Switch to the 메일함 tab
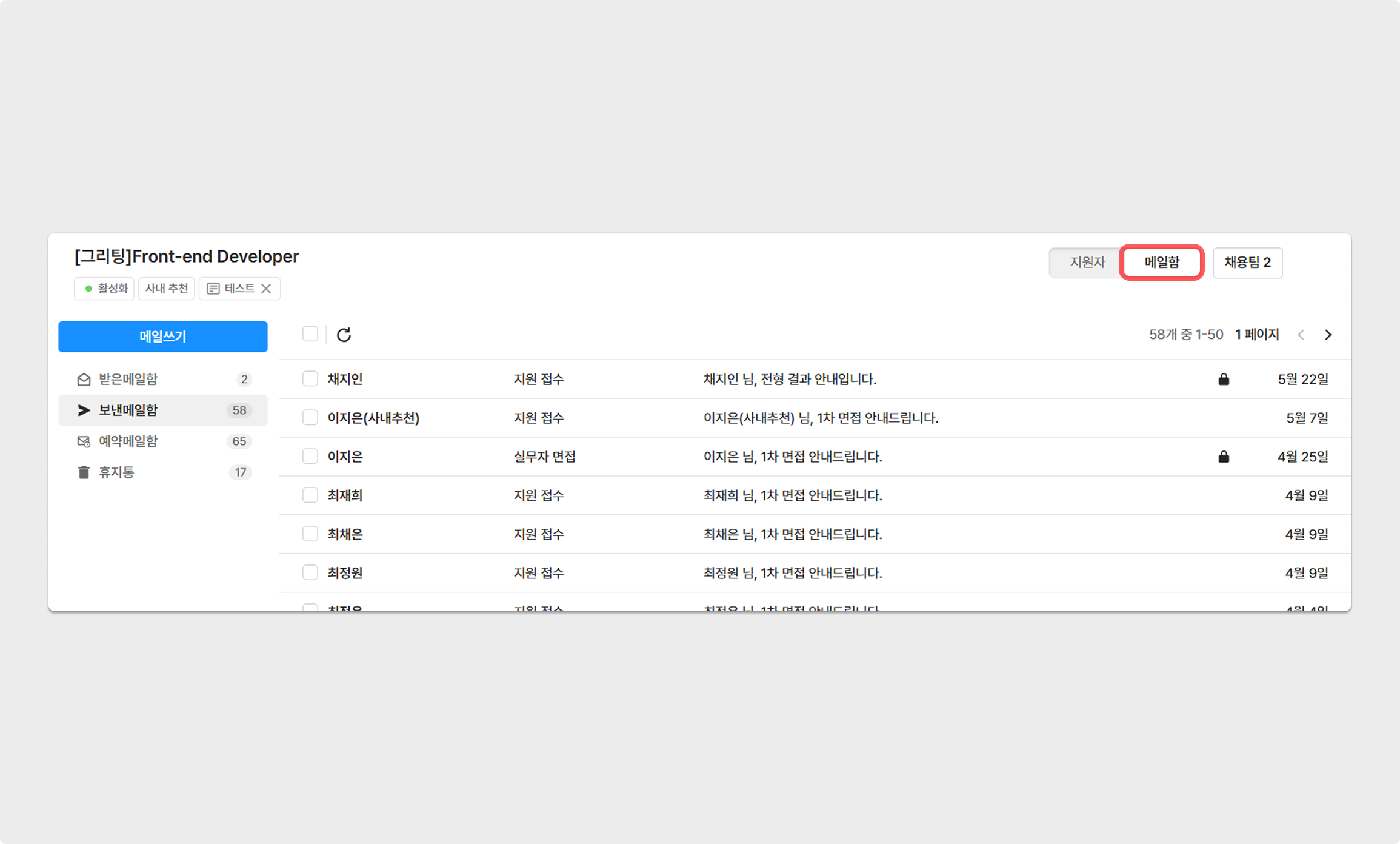Screen dimensions: 1400x844 coord(1161,263)
